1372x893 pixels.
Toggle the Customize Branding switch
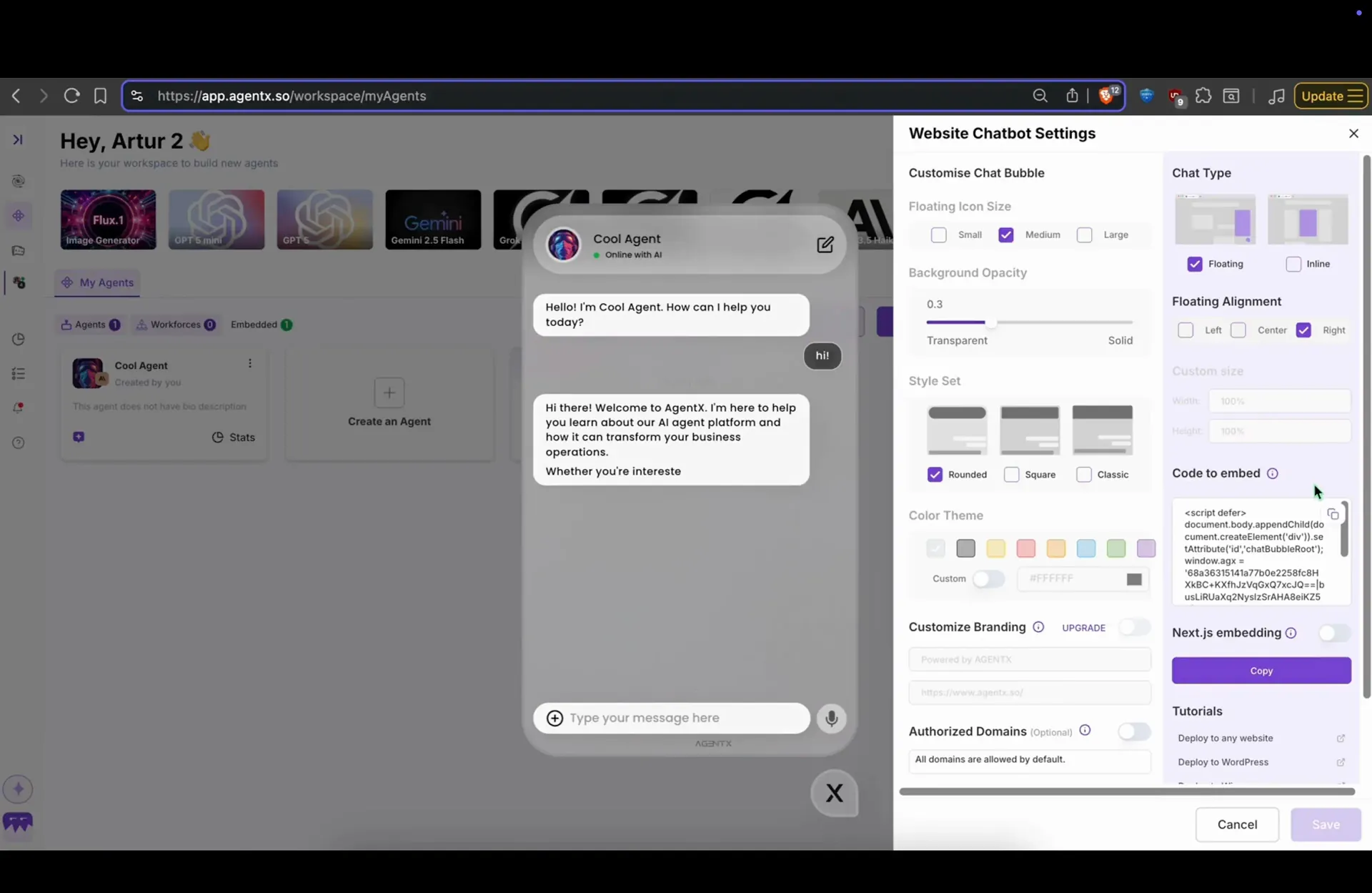click(1134, 627)
